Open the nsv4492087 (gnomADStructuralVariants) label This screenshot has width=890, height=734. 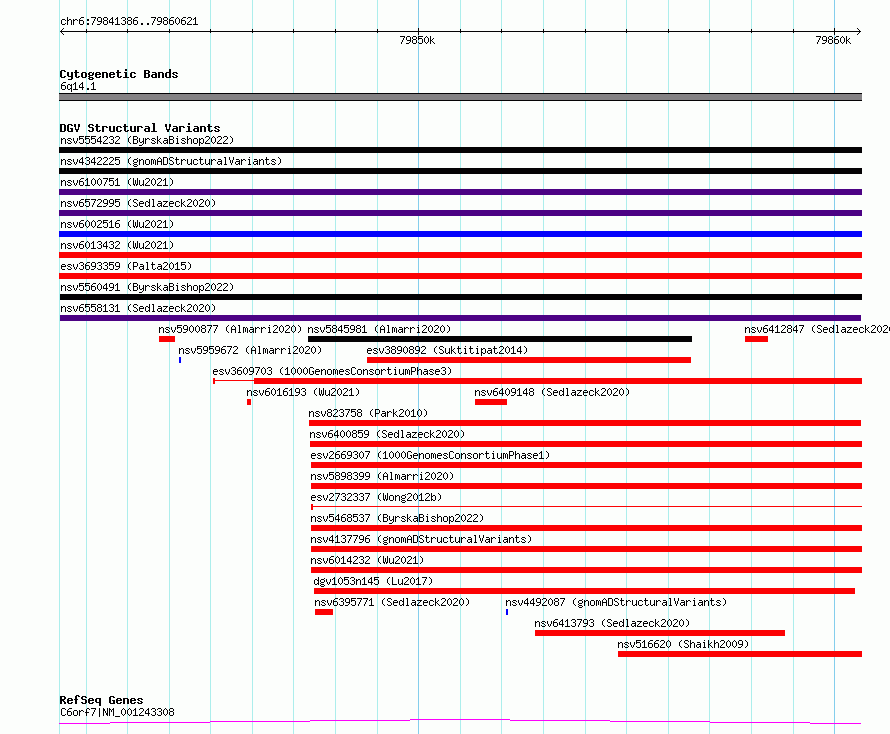[616, 602]
